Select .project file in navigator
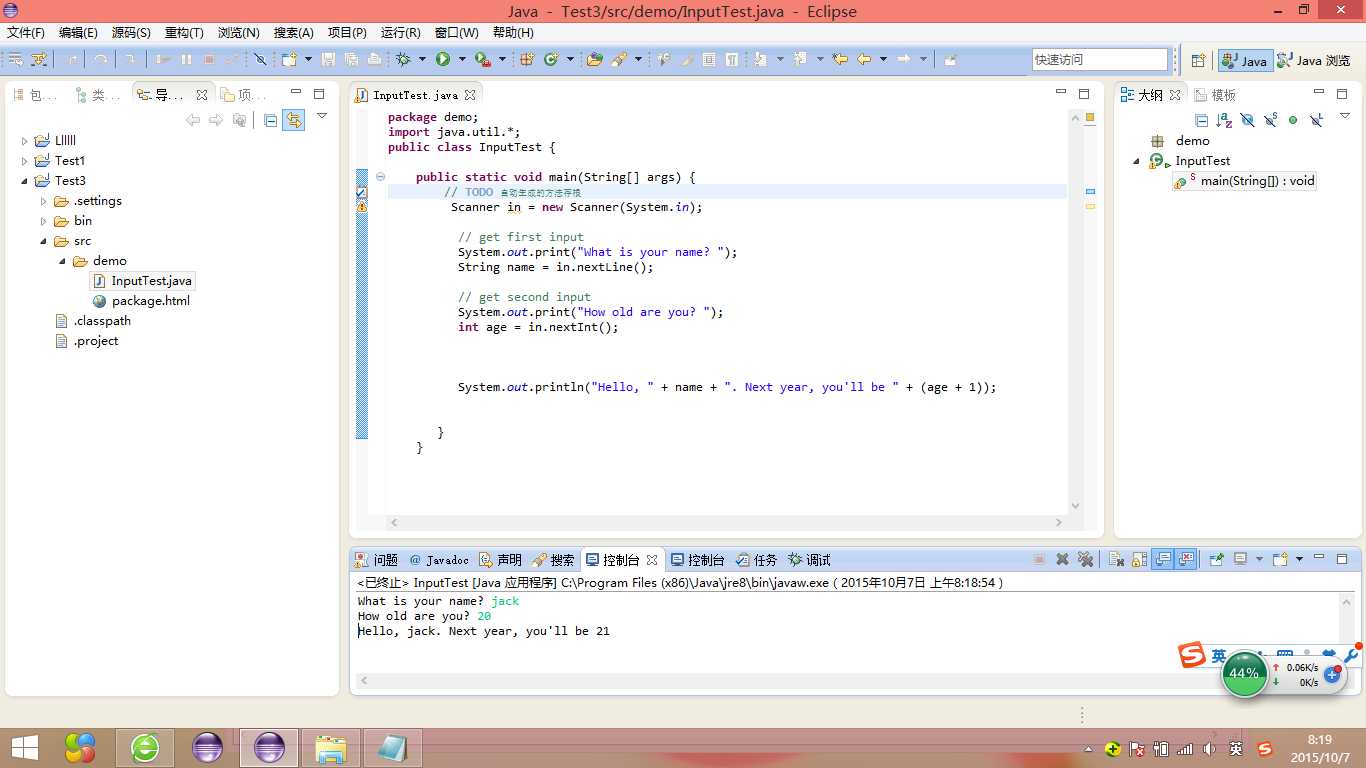Image resolution: width=1366 pixels, height=768 pixels. [86, 341]
